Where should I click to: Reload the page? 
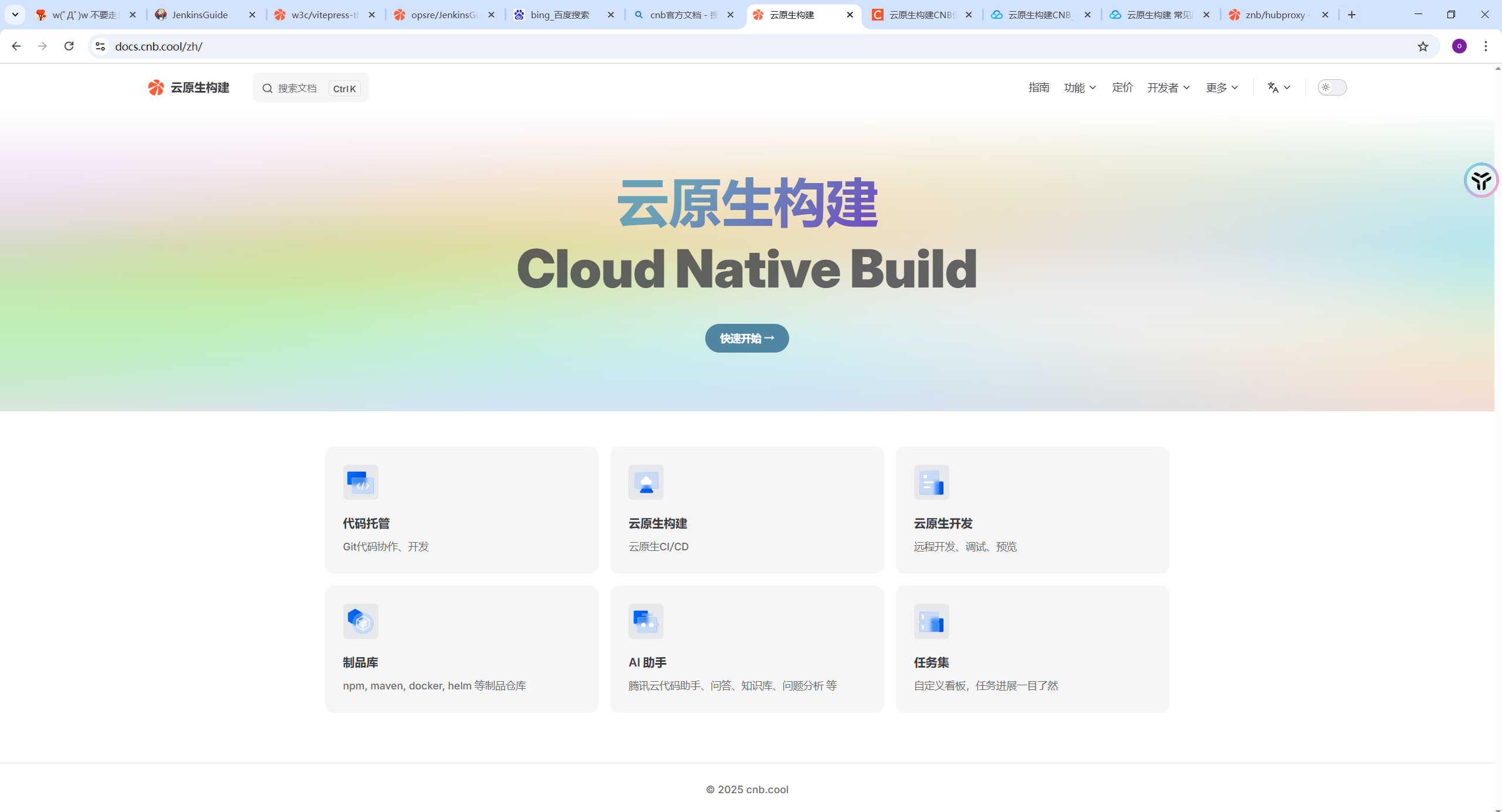69,46
